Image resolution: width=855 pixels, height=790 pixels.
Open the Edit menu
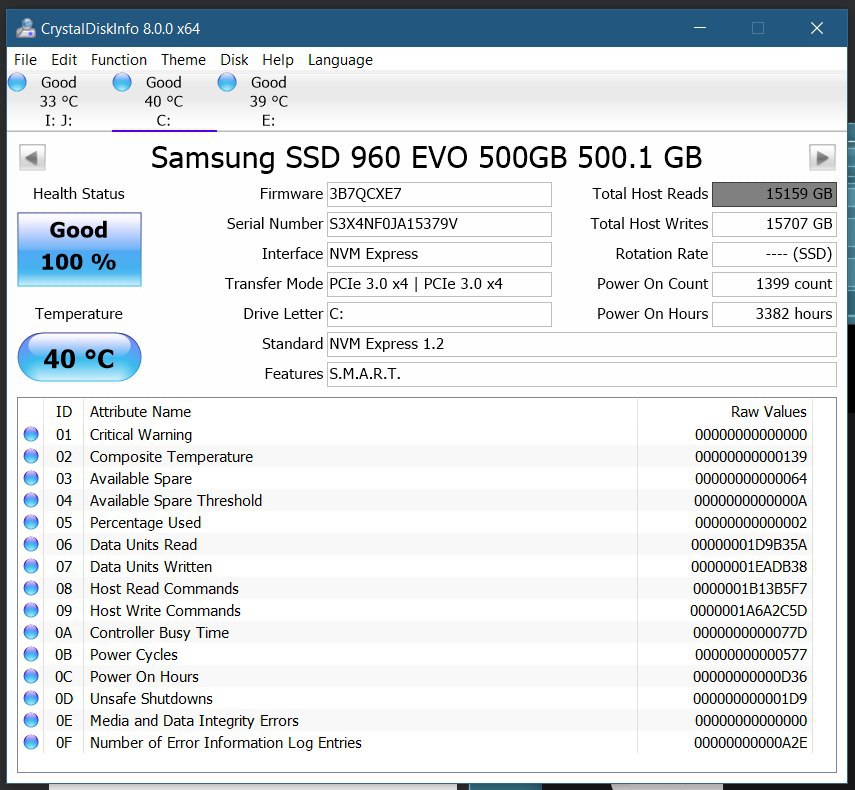[x=64, y=59]
